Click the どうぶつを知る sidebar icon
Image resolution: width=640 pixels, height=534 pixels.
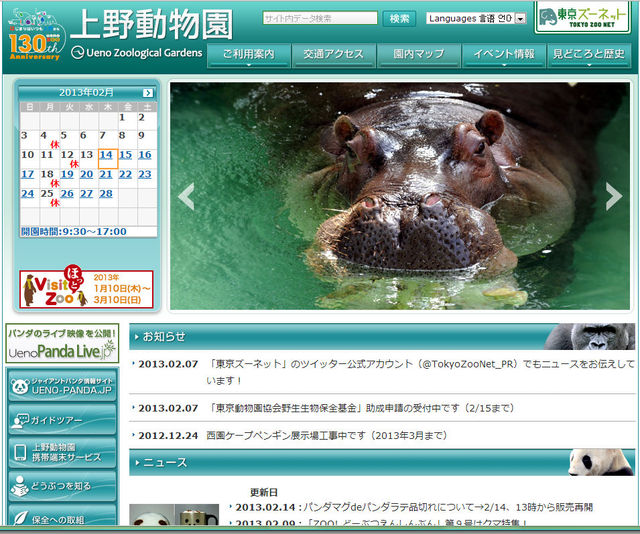[20, 485]
